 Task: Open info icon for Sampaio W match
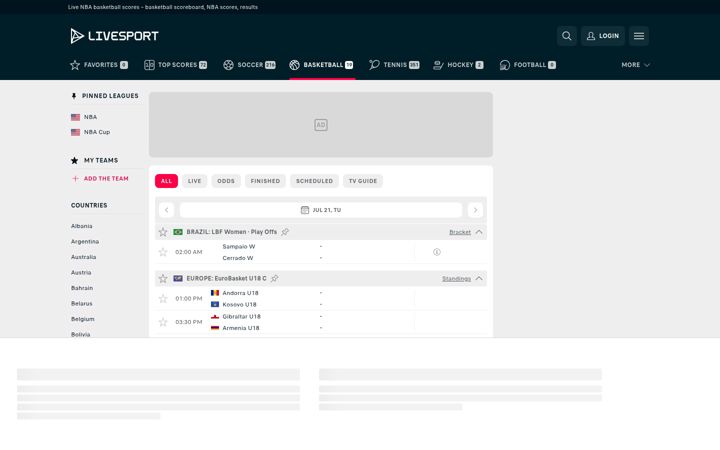[x=437, y=252]
